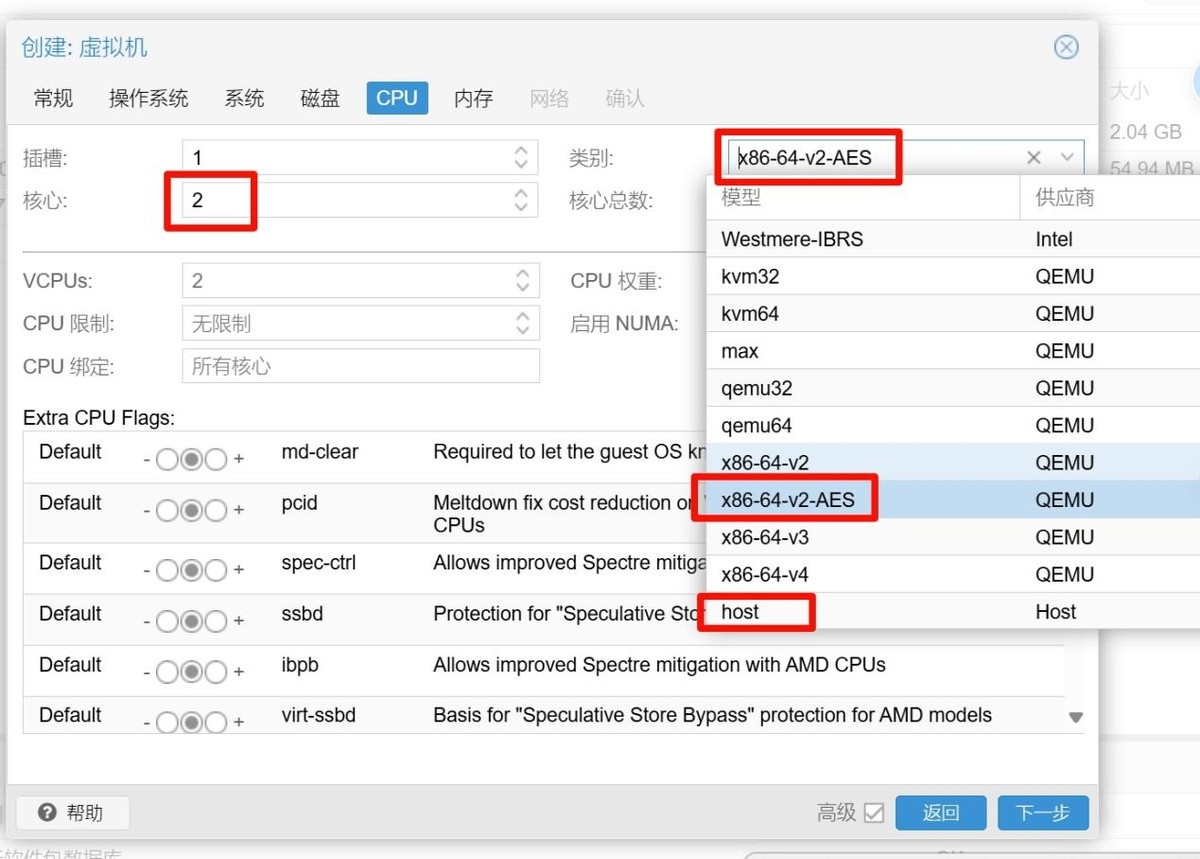
Task: Collapse the 类别 dropdown arrow
Action: pos(1067,157)
